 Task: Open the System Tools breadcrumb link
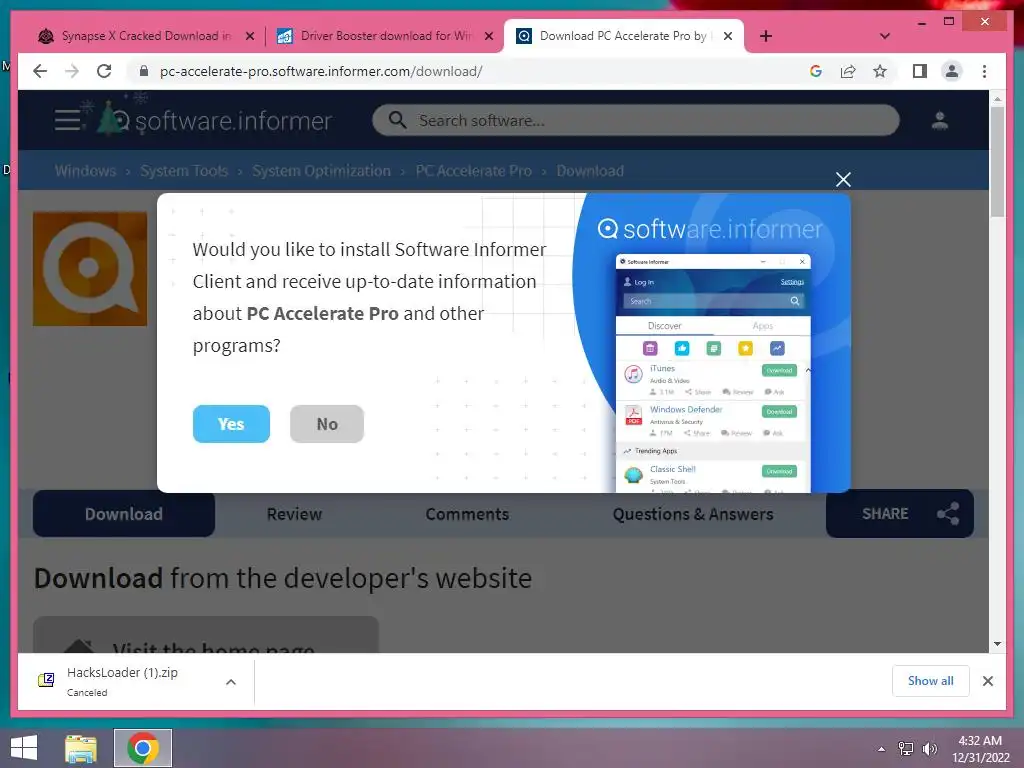coord(184,170)
